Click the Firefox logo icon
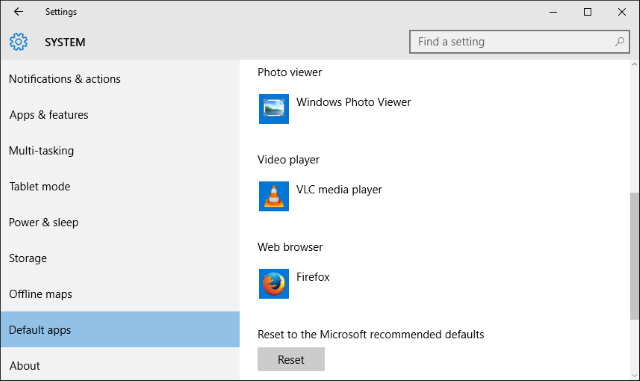Image resolution: width=640 pixels, height=381 pixels. 274,284
